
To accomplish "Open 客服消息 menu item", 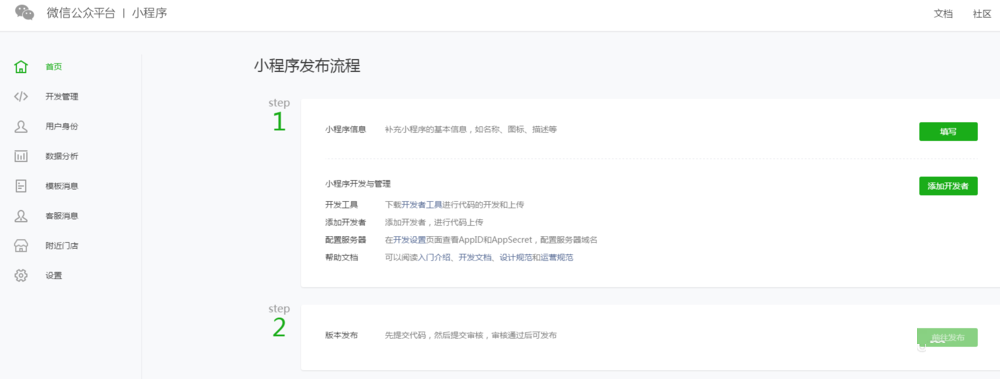I will coord(62,216).
